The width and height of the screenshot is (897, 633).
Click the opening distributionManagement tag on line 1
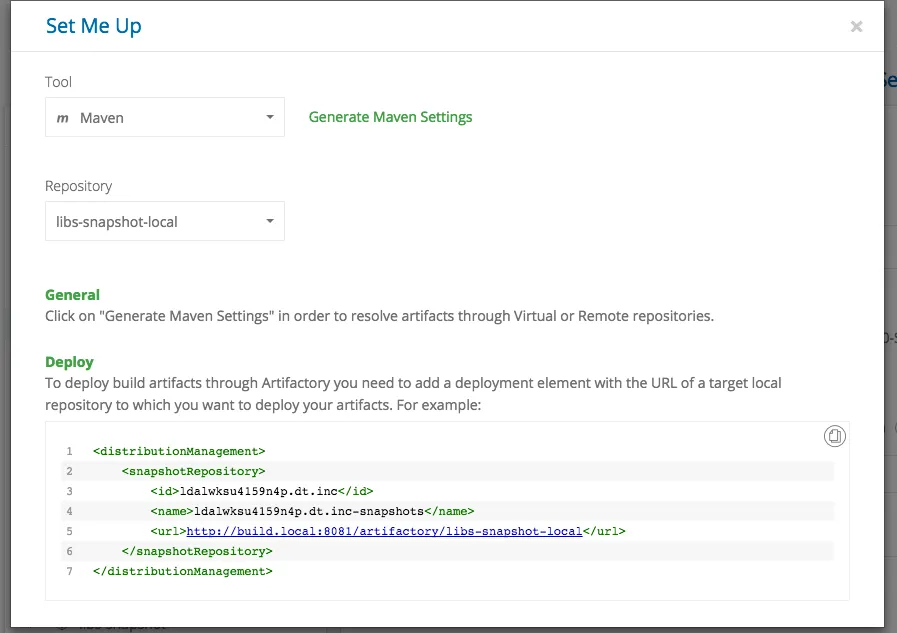pos(179,451)
